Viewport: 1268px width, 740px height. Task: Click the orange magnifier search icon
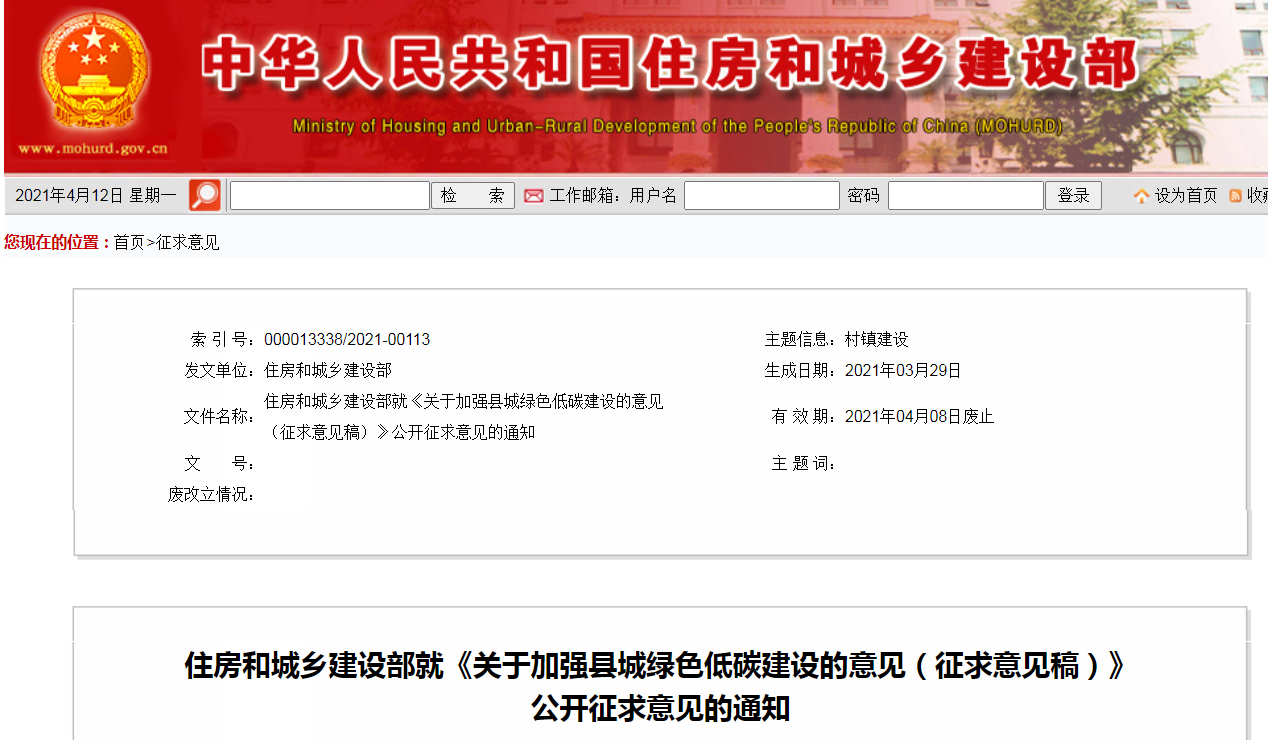click(205, 195)
